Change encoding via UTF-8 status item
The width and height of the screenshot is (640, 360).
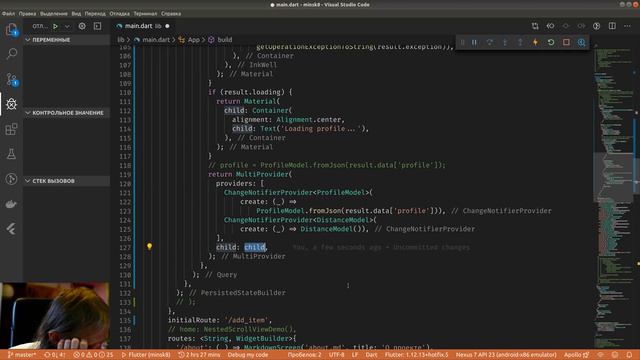337,355
